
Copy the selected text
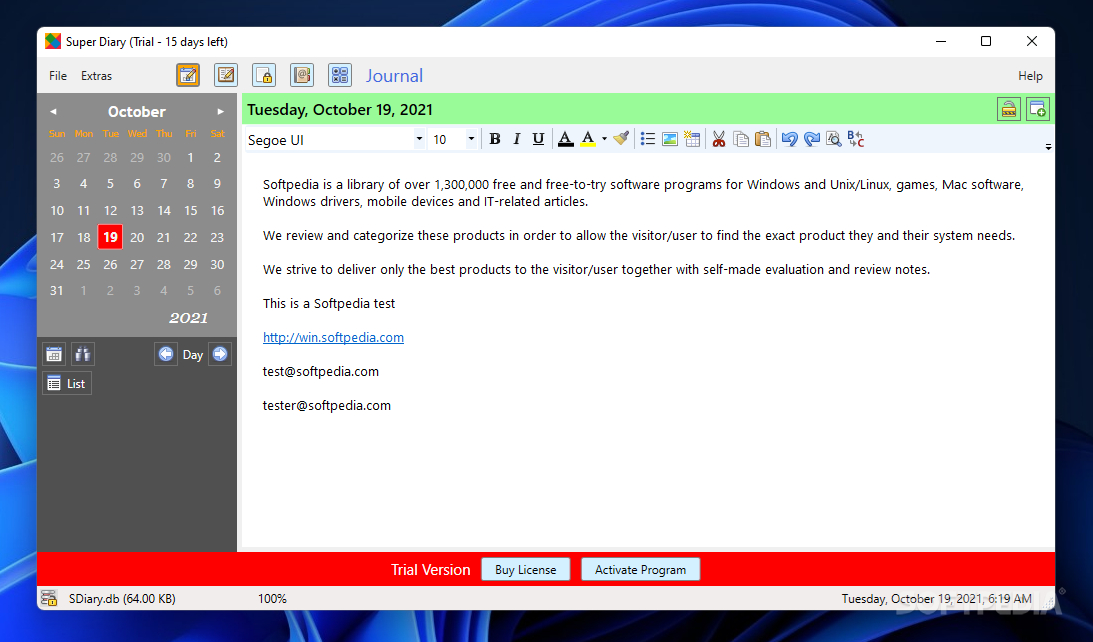click(741, 139)
